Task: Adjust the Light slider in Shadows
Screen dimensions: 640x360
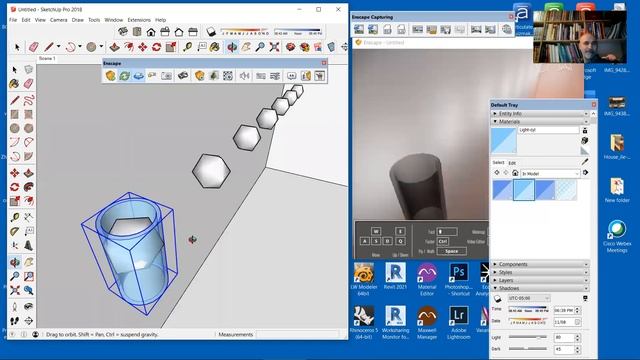Action: pos(528,337)
